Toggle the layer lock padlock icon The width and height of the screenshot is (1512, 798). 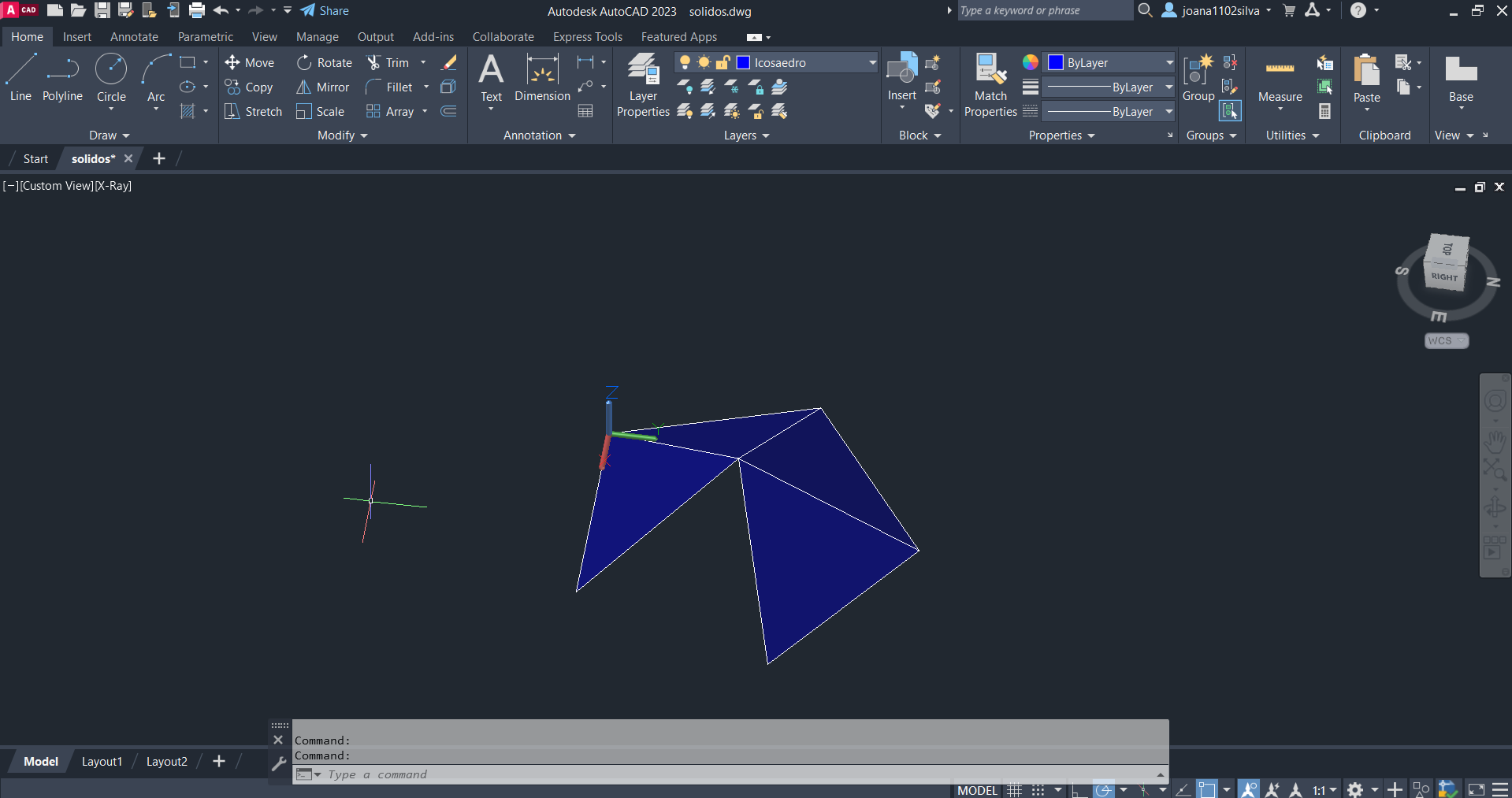pos(723,63)
